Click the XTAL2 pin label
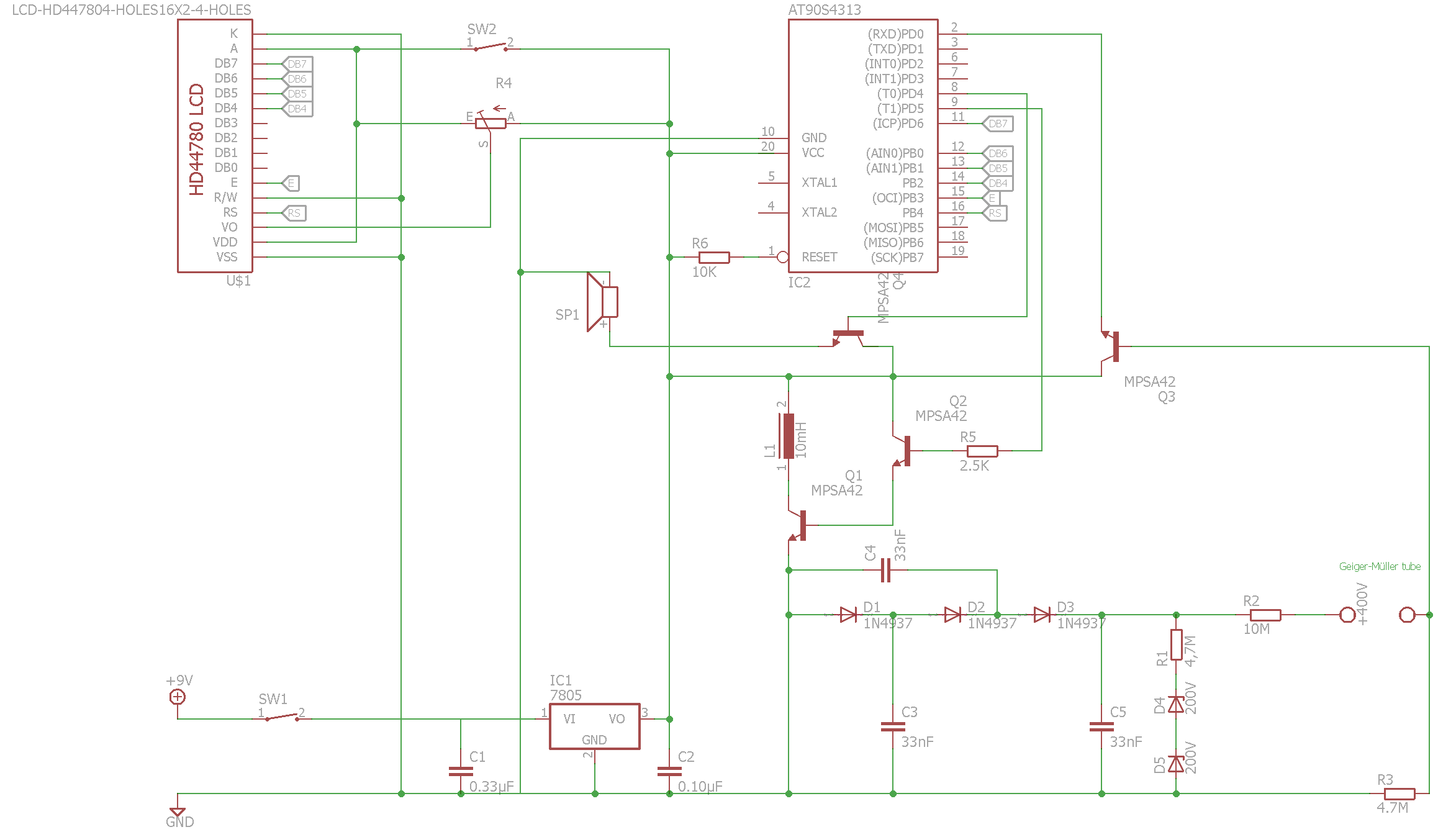 tap(820, 212)
